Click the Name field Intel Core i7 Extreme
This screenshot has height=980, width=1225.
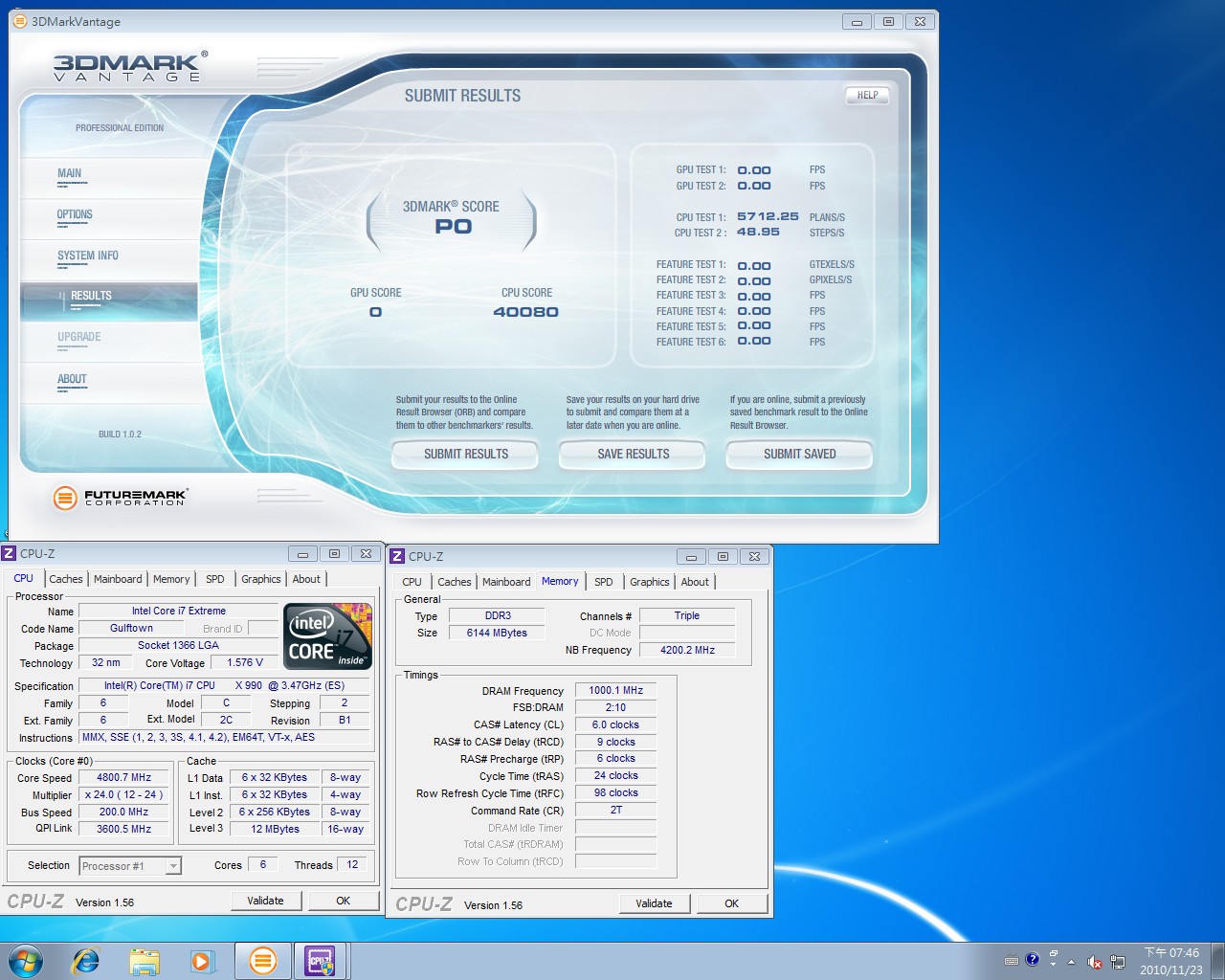point(179,611)
